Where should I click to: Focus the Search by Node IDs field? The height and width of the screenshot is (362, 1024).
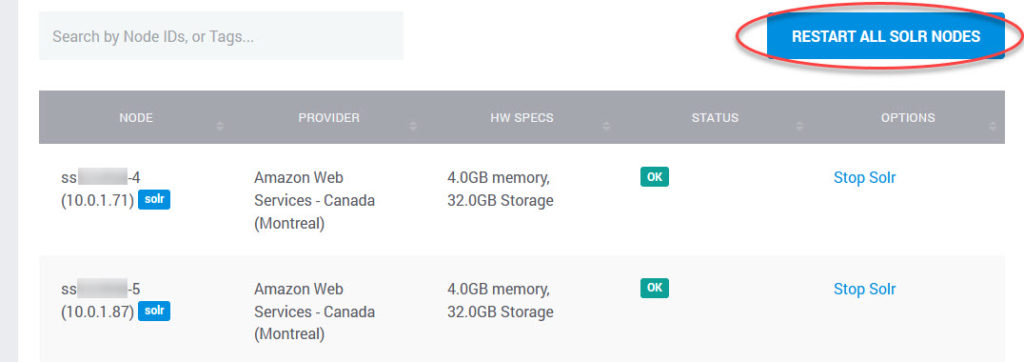[221, 36]
